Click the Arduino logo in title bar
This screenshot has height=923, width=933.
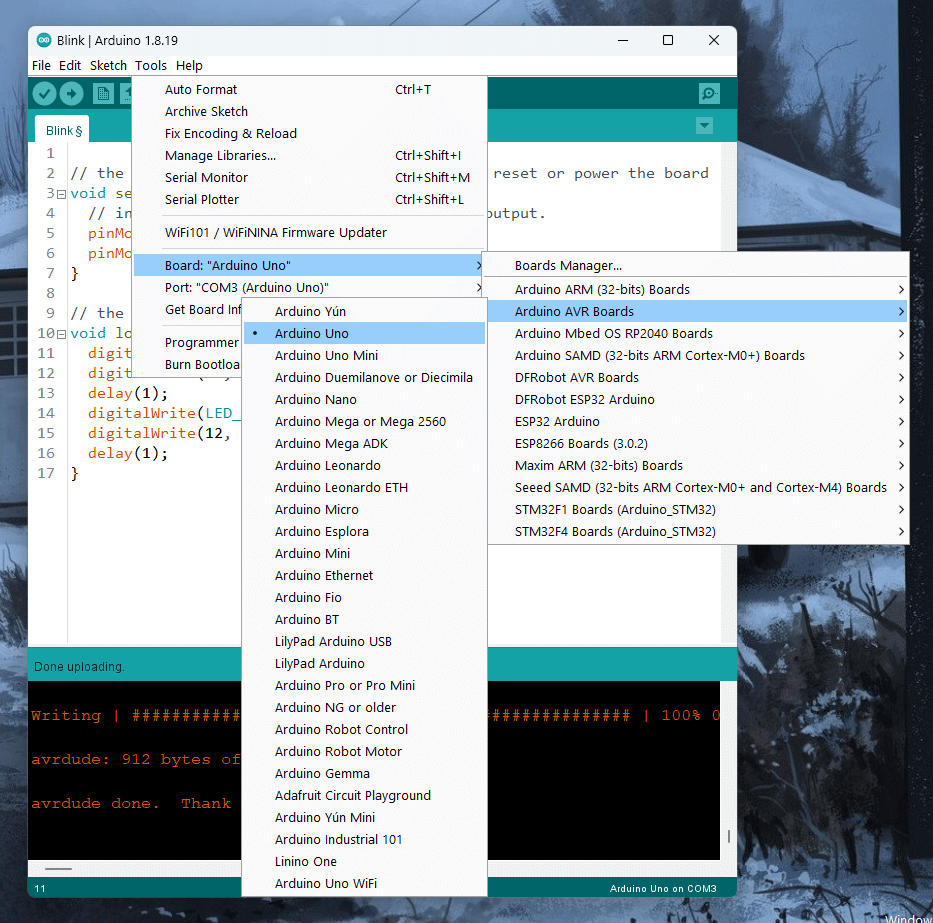[x=43, y=40]
